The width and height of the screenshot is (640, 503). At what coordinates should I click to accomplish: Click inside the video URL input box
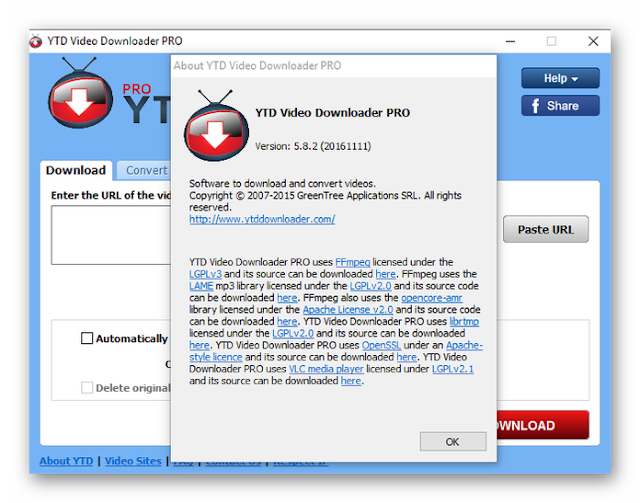[111, 235]
